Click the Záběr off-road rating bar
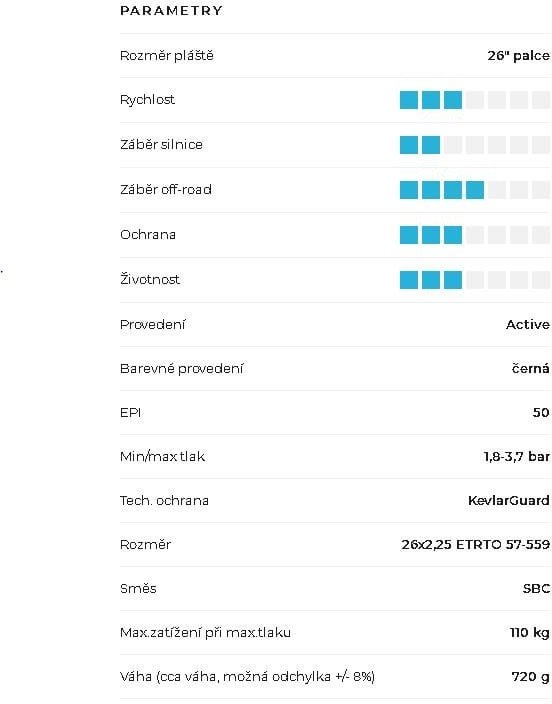 pos(475,189)
